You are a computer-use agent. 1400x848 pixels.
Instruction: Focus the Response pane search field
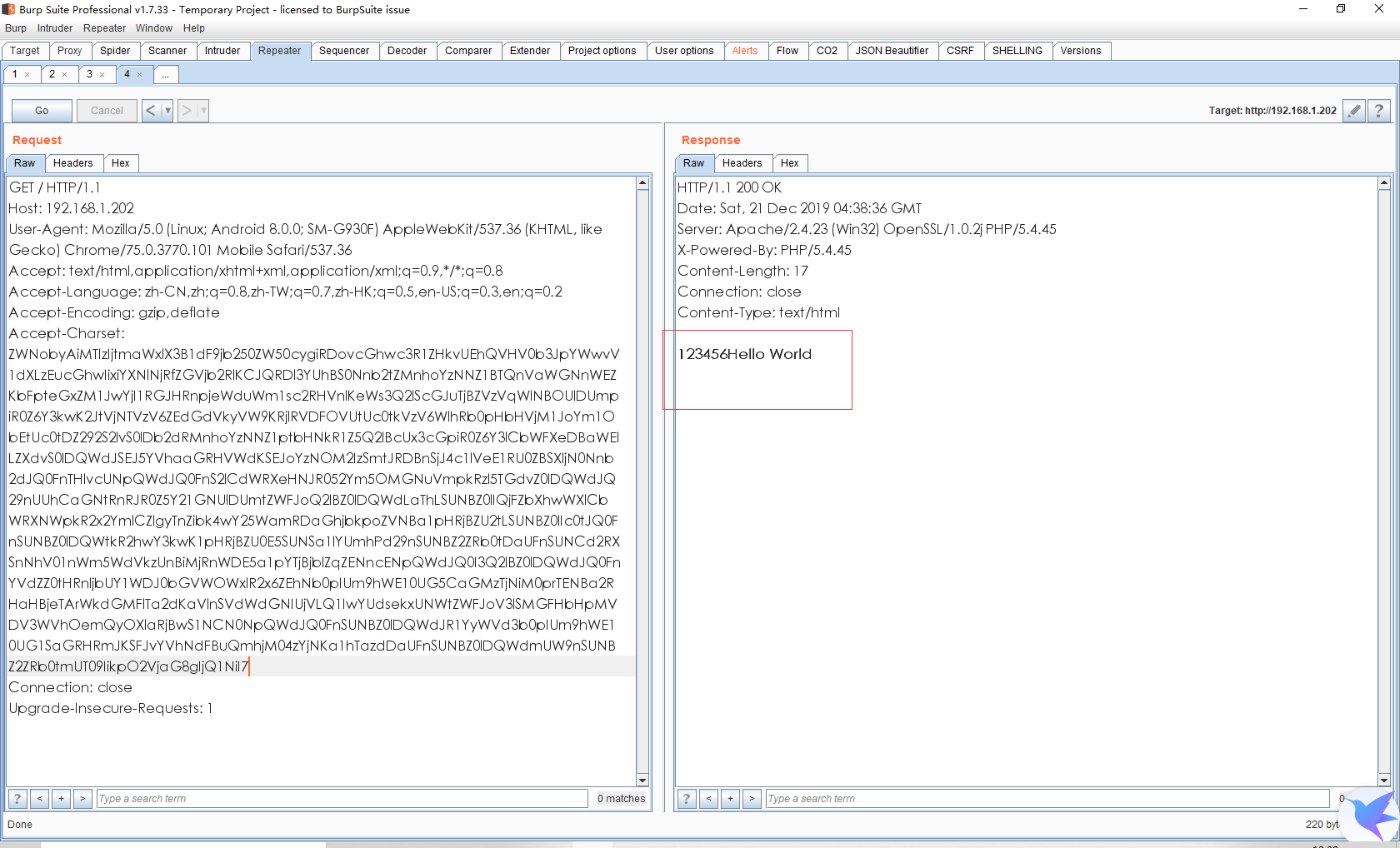click(1047, 799)
